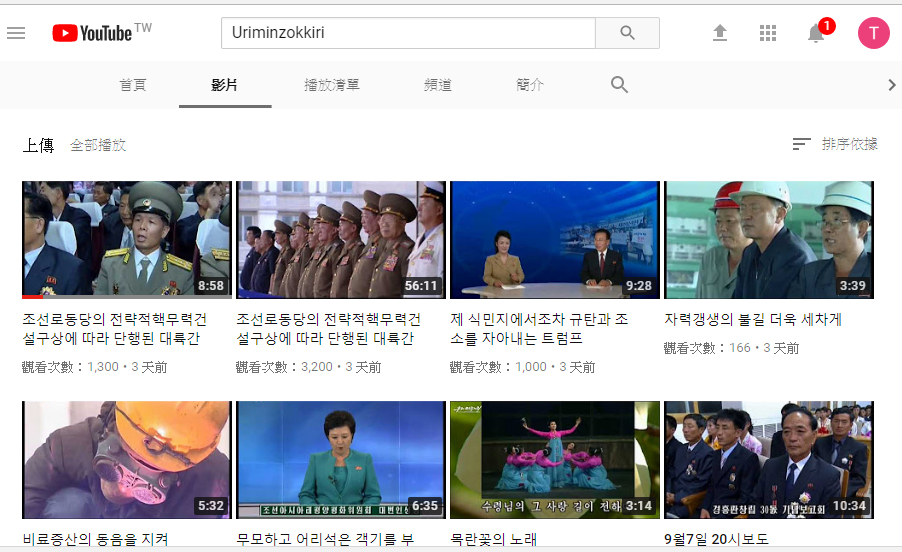
Task: Play the 56:11 military parade thumbnail
Action: (x=341, y=240)
